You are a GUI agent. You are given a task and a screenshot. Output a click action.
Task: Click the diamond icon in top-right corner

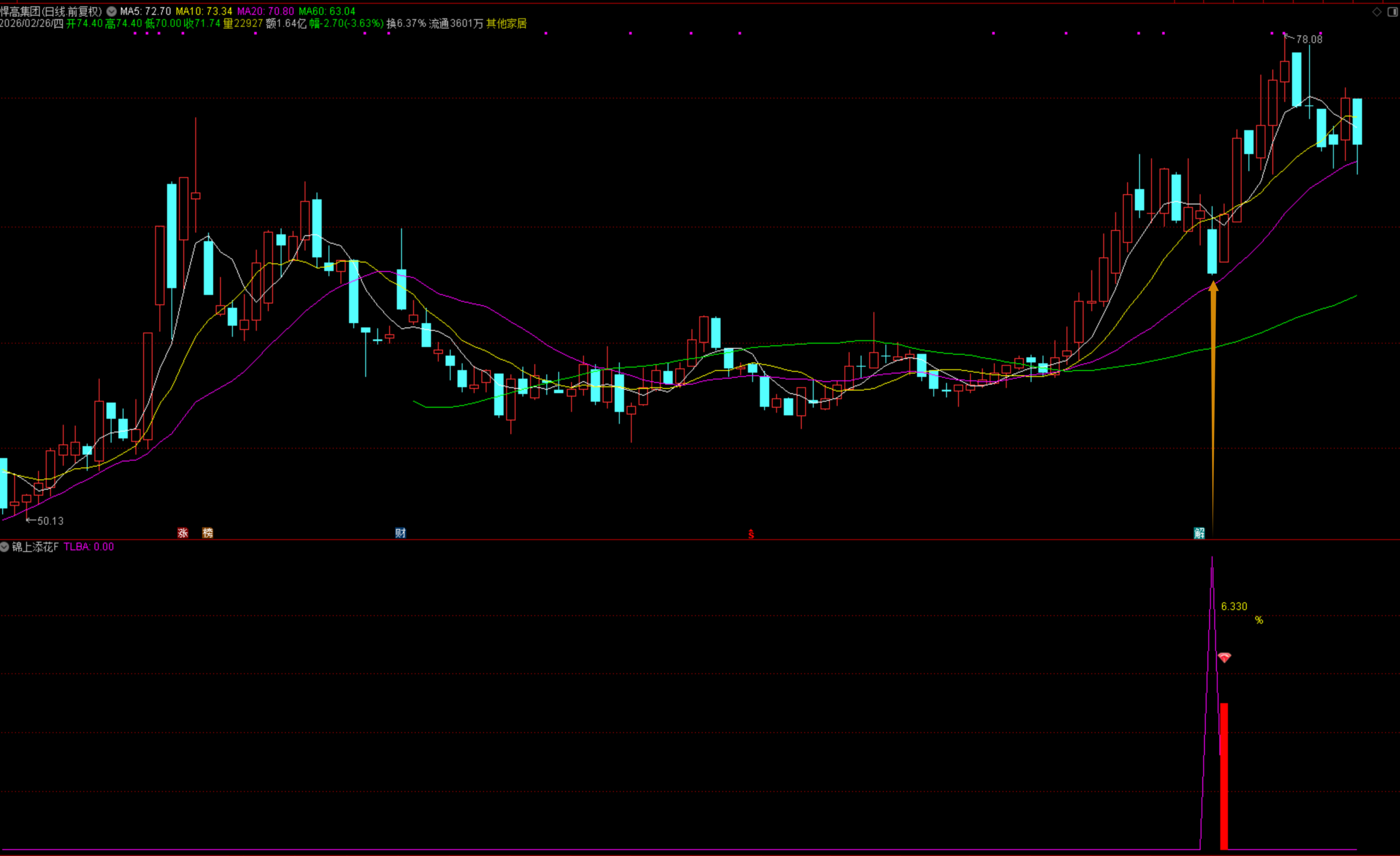pos(1376,12)
